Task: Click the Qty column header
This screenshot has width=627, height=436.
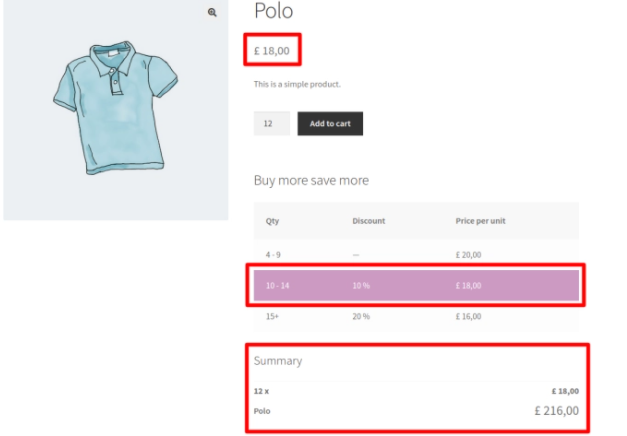Action: (x=272, y=221)
